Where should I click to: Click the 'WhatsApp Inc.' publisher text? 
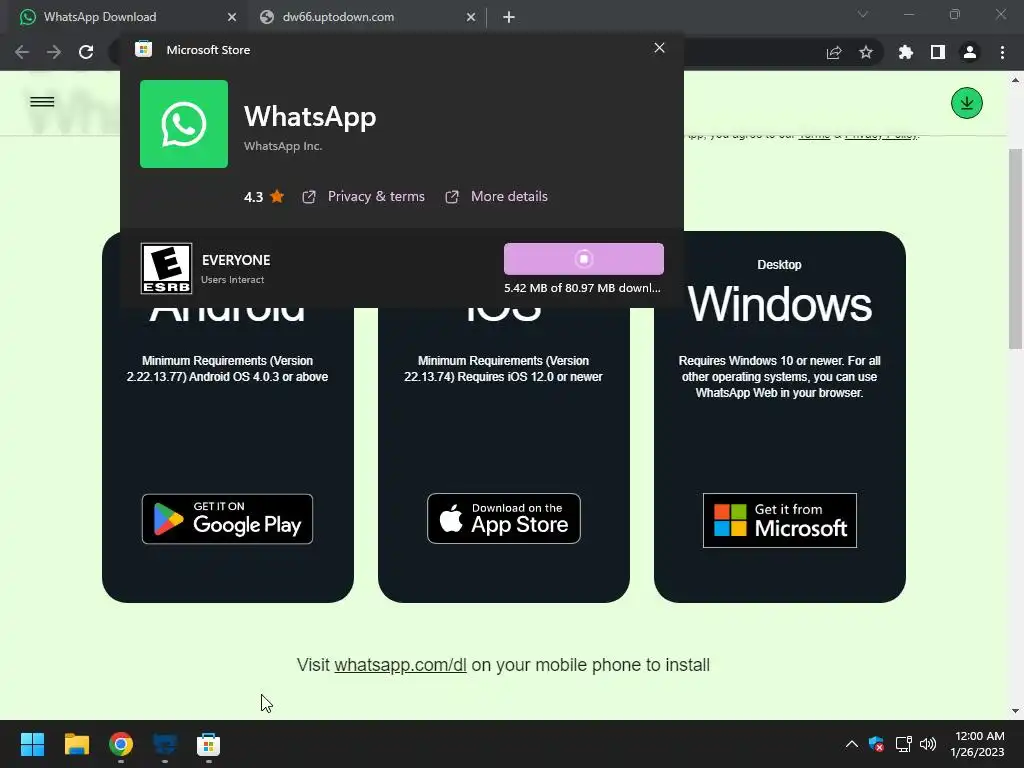(x=283, y=146)
